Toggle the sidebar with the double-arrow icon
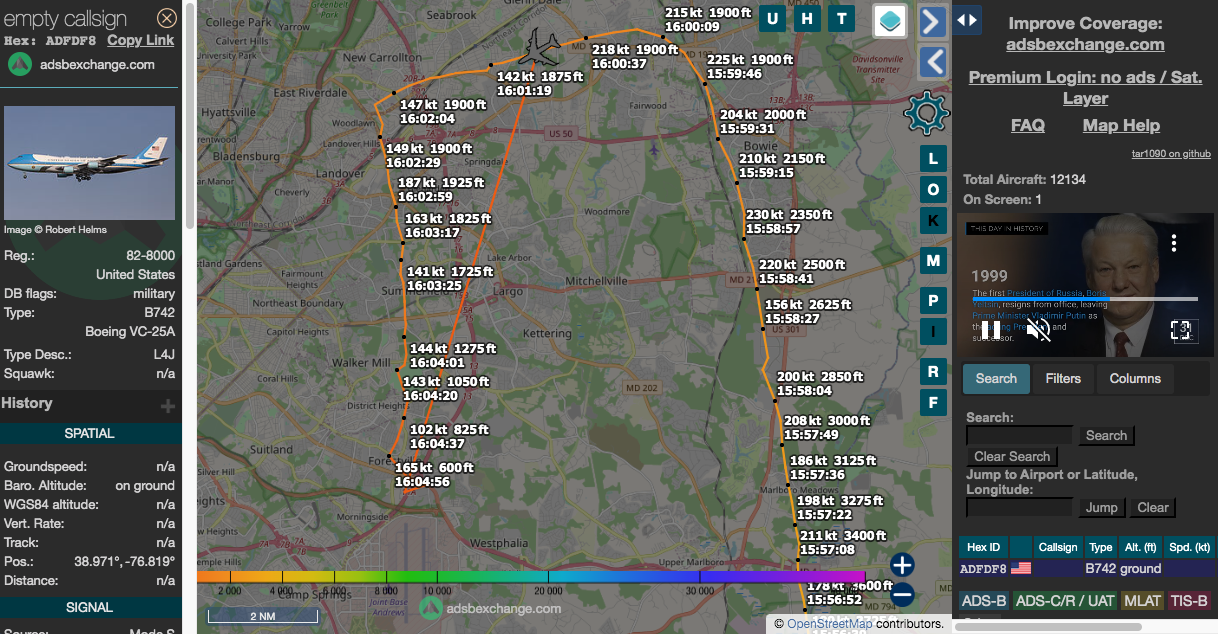Screen dimensions: 1218x634 [967, 20]
